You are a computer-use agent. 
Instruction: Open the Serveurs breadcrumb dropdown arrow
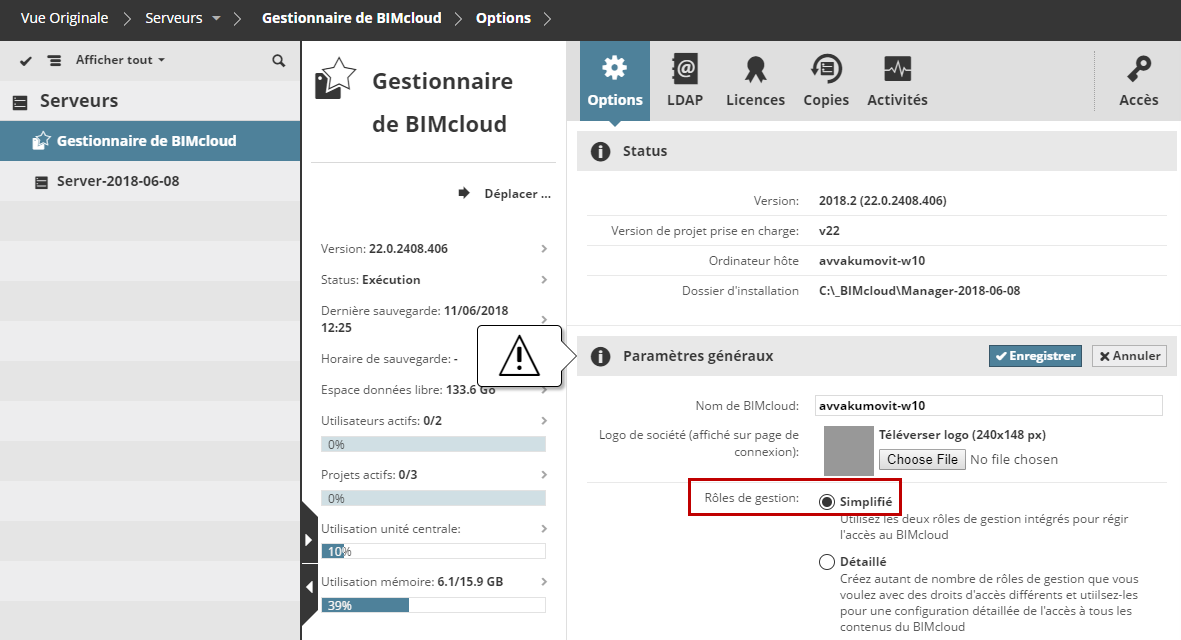[216, 18]
